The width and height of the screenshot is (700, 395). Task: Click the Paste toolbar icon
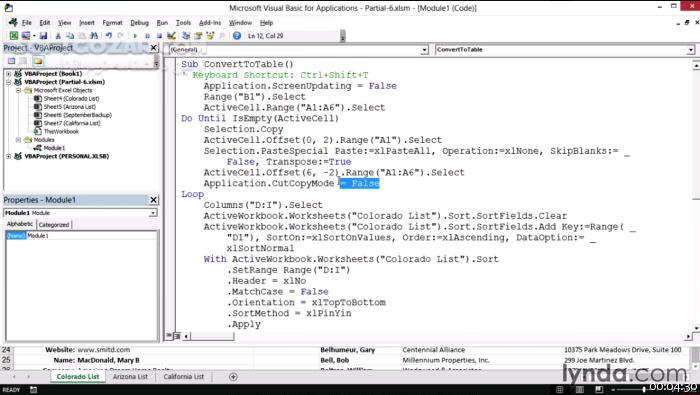82,36
